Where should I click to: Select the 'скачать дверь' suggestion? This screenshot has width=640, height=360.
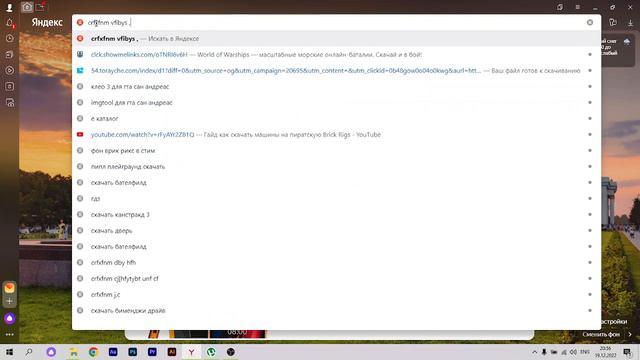point(336,230)
